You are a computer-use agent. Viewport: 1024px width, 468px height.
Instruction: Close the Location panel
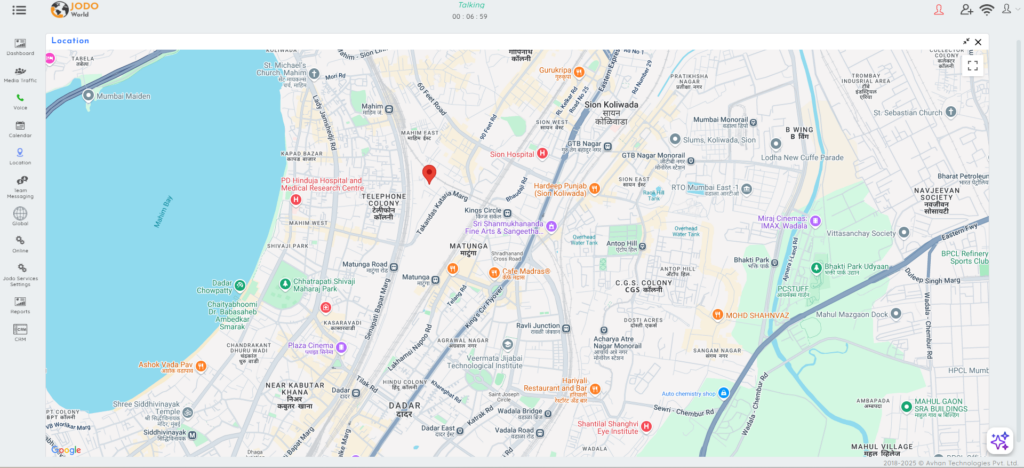click(978, 42)
